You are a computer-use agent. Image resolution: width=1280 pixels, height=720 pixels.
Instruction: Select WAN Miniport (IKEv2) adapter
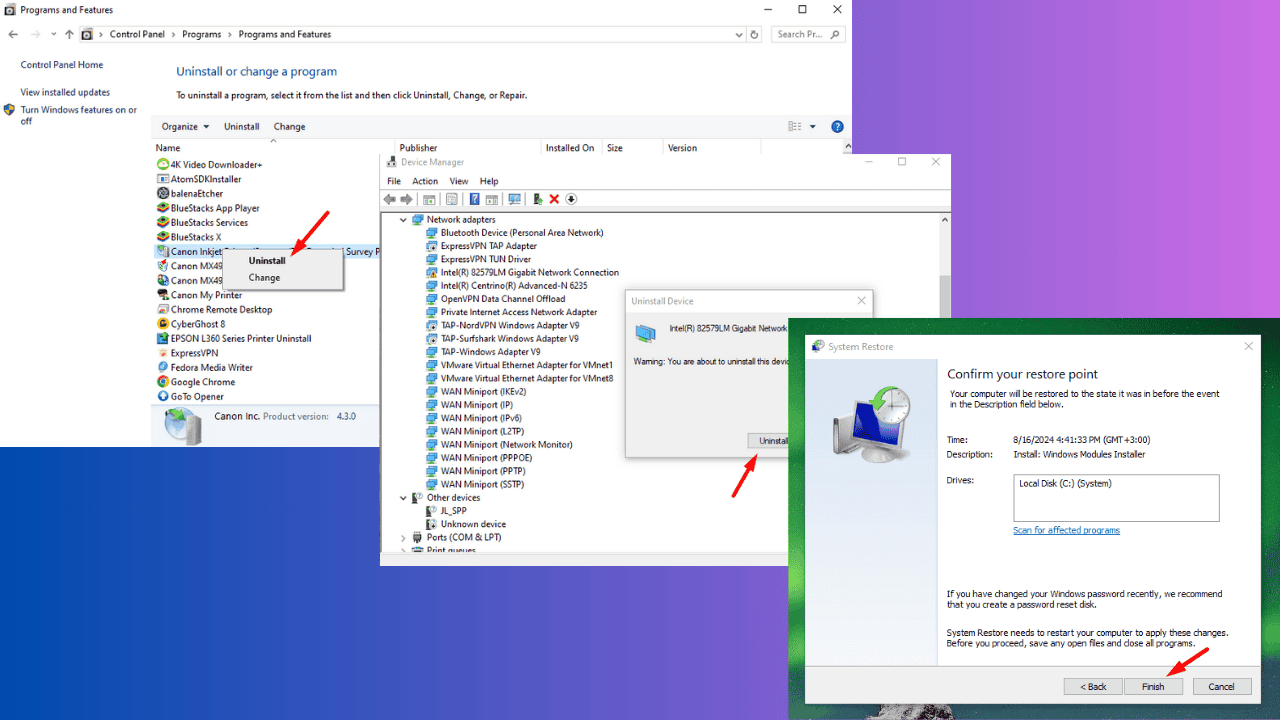(x=483, y=392)
